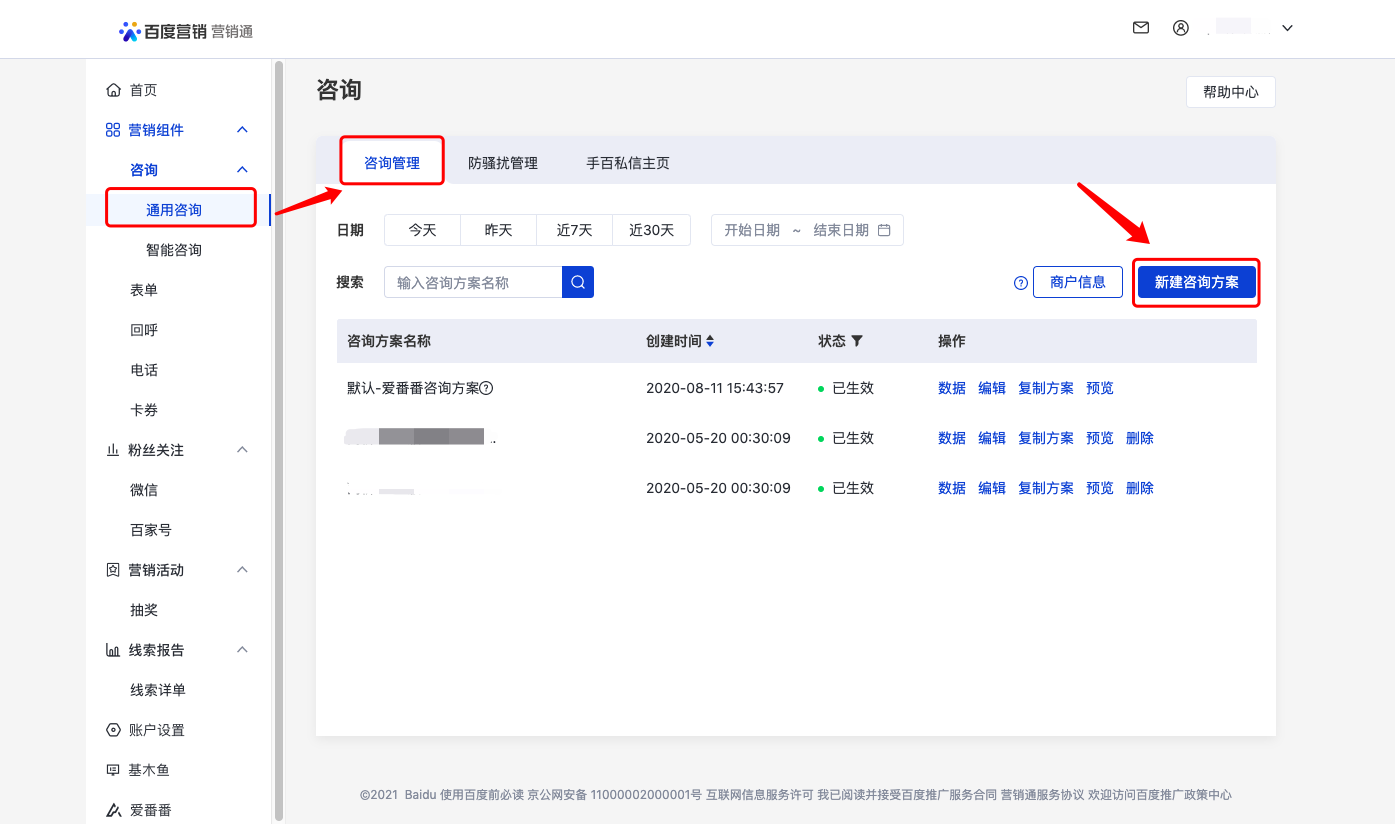Image resolution: width=1395 pixels, height=824 pixels.
Task: Click the 新建咨询方案 button
Action: [x=1196, y=282]
